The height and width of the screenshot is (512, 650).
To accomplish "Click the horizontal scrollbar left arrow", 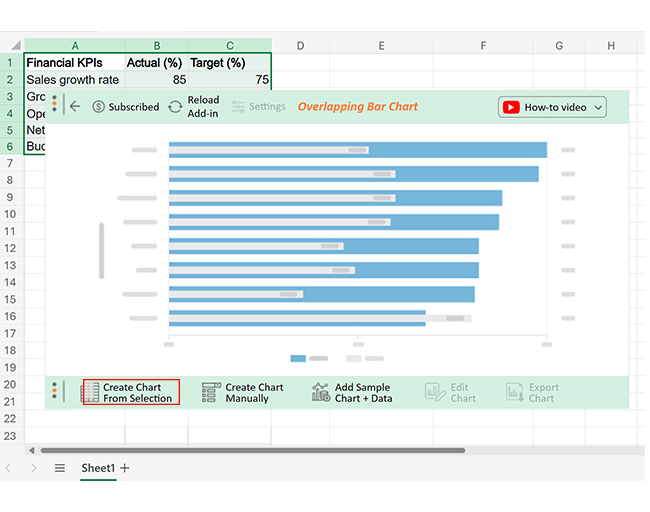I will point(32,450).
